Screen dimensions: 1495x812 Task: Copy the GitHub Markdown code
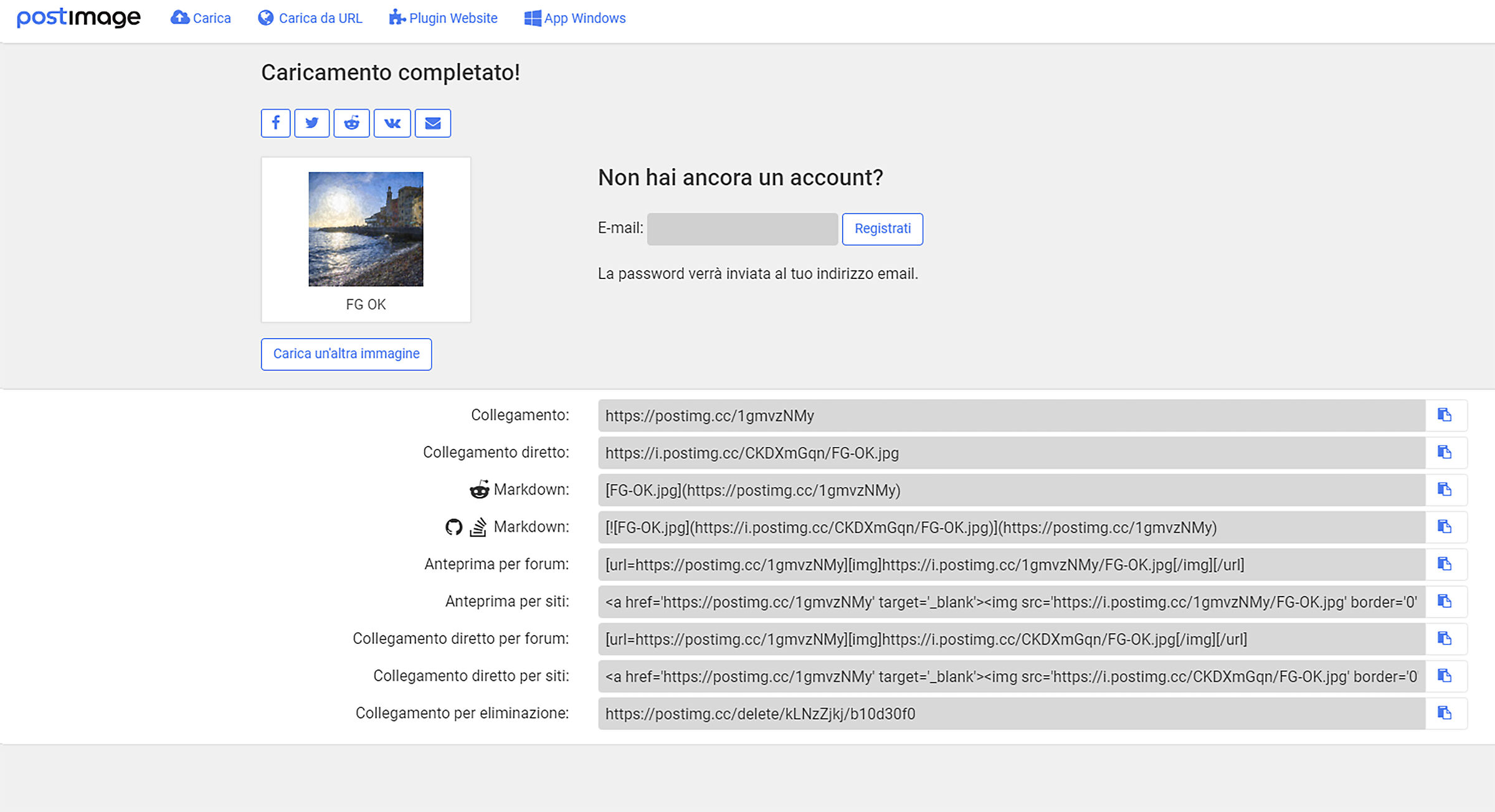1445,527
